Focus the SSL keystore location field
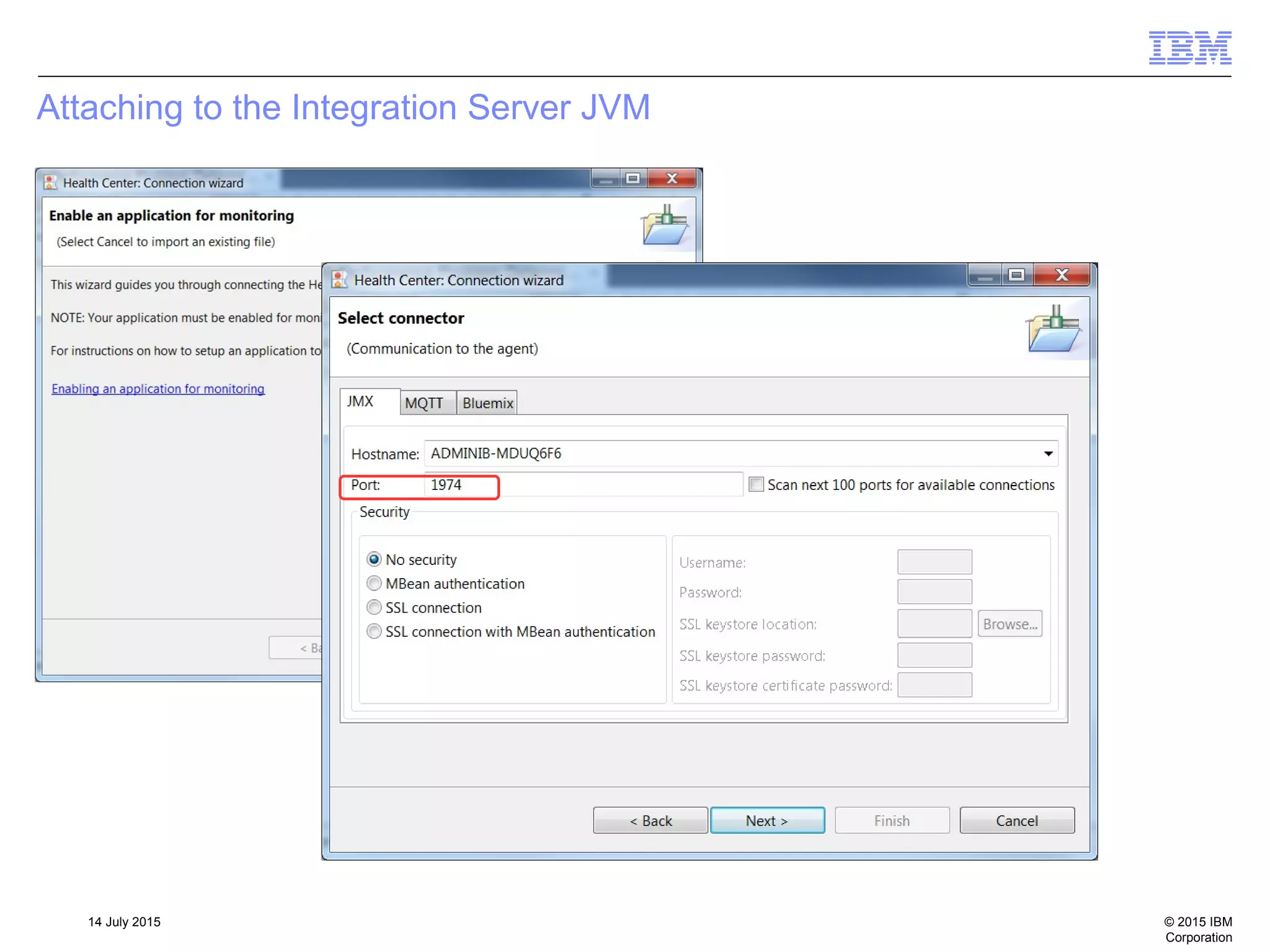 [935, 623]
